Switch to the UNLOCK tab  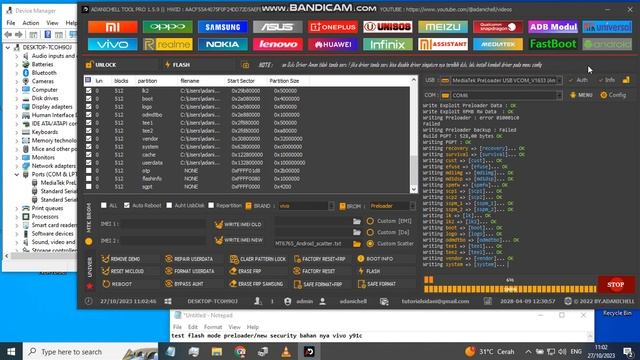point(101,65)
